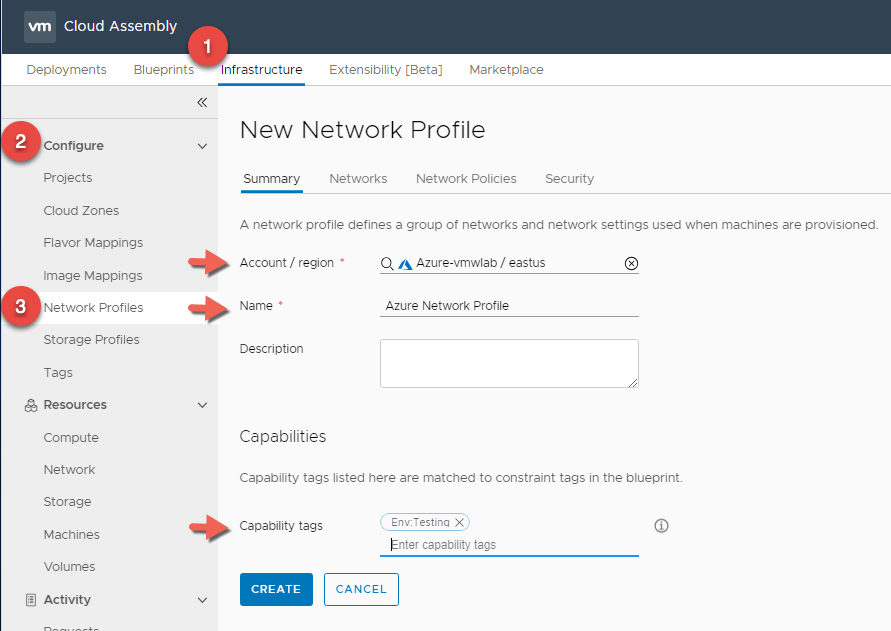This screenshot has height=631, width=891.
Task: Switch to the Network Policies tab
Action: pyautogui.click(x=466, y=179)
